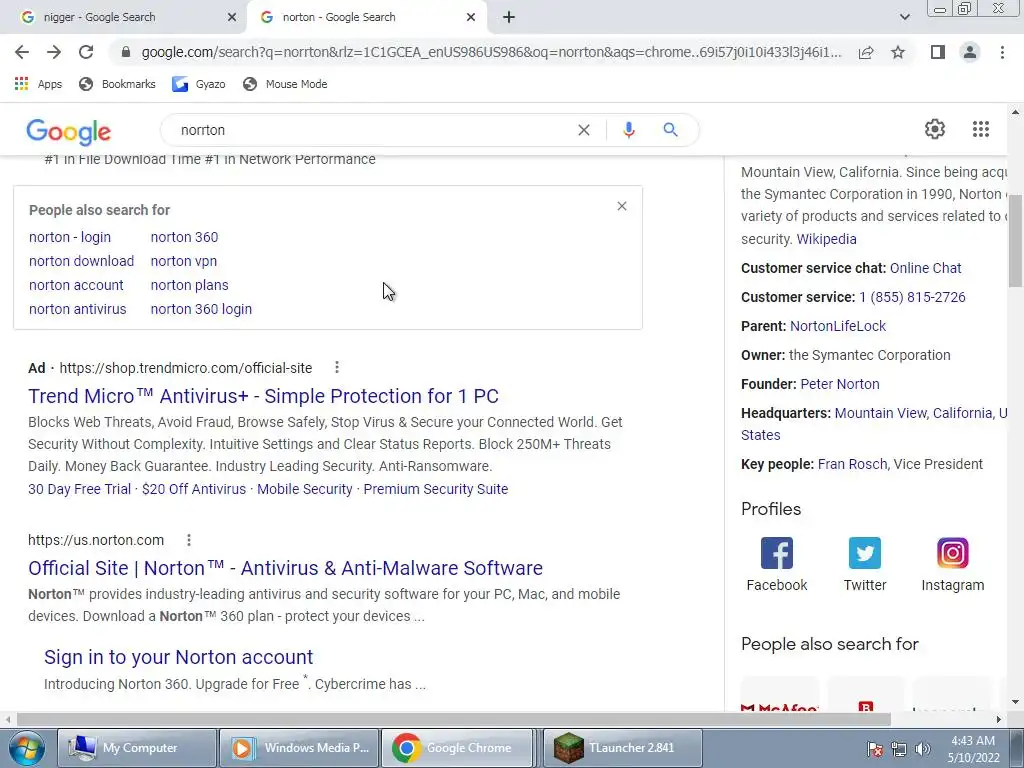
Task: Switch to TLauncher 2.841 in the taskbar
Action: pyautogui.click(x=622, y=748)
